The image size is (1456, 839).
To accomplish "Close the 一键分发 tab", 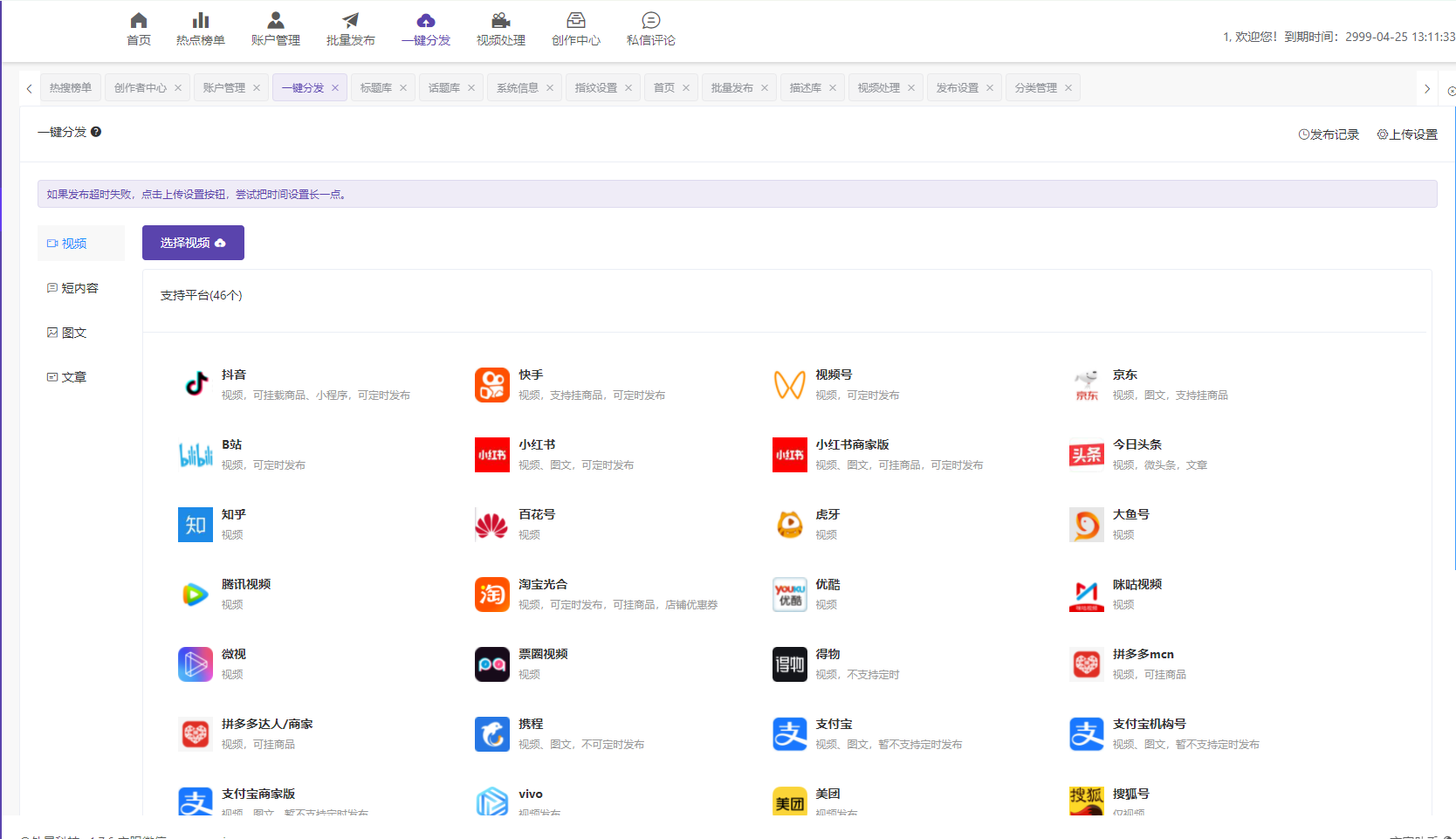I will point(335,87).
